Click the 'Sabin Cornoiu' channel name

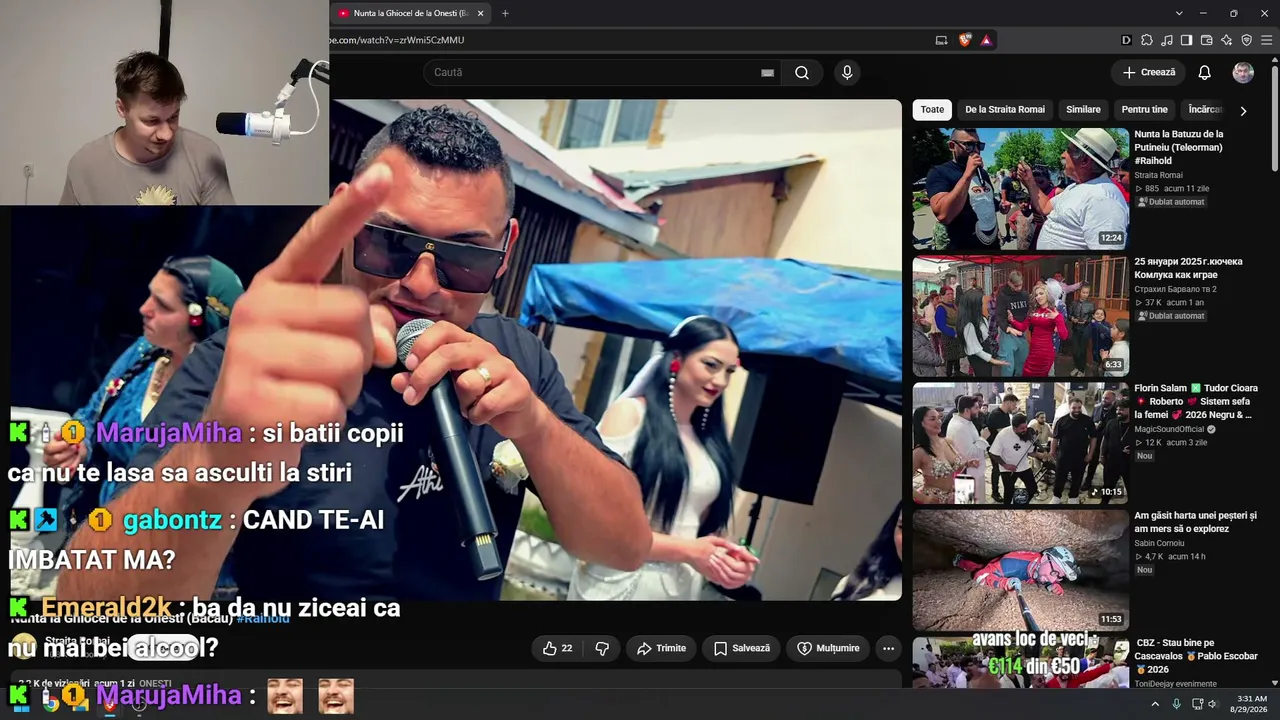pyautogui.click(x=1160, y=543)
